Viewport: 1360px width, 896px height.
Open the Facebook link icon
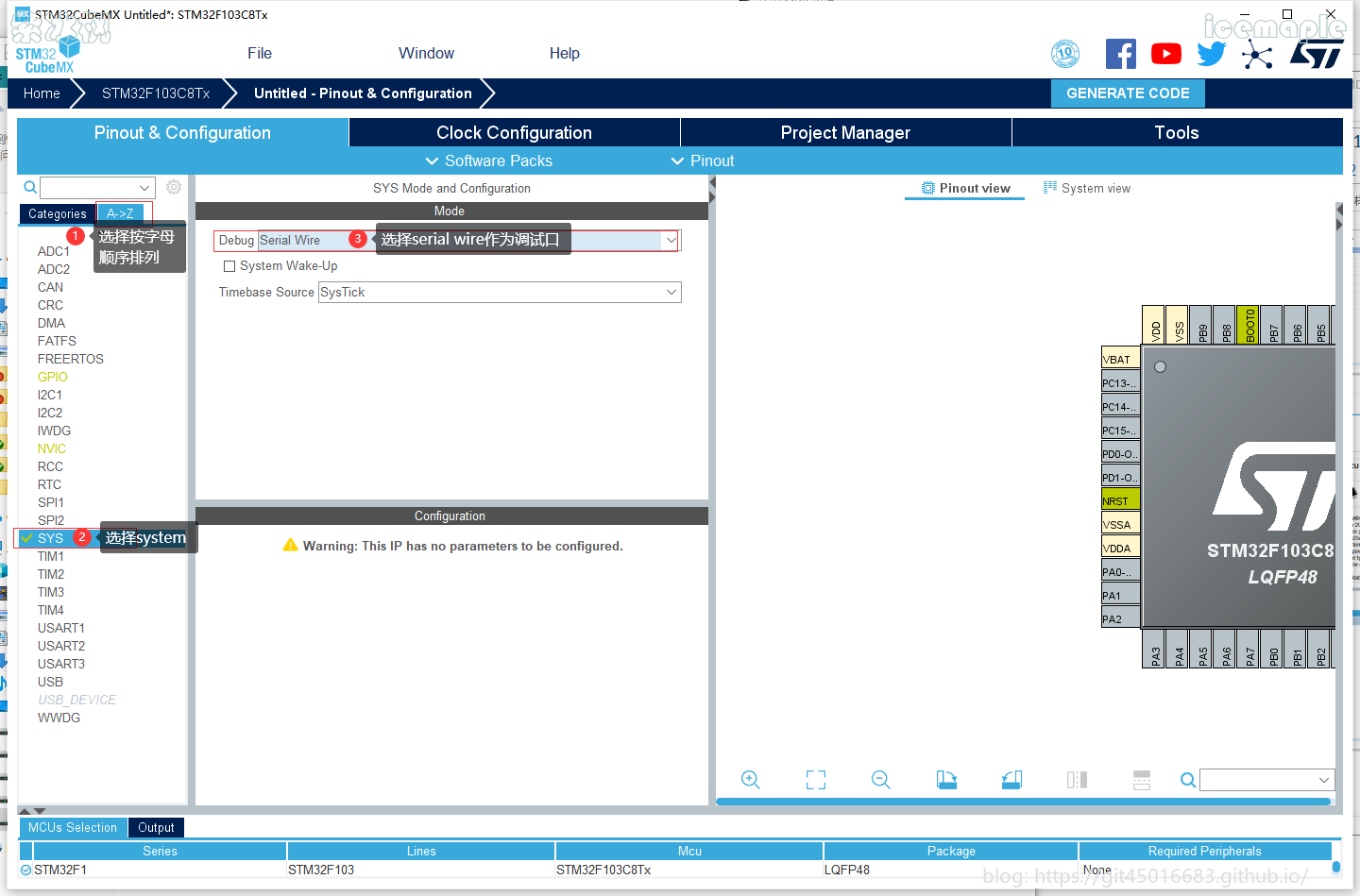point(1121,54)
